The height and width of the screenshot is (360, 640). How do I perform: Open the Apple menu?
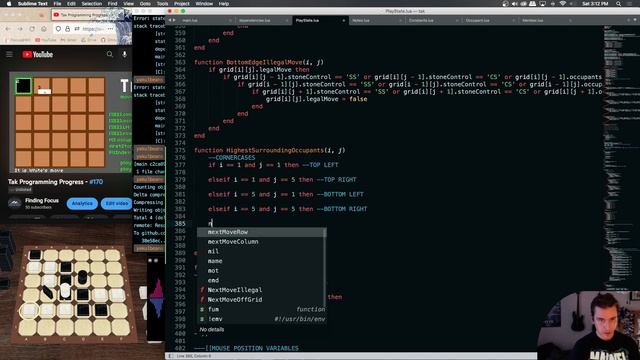(9, 4)
